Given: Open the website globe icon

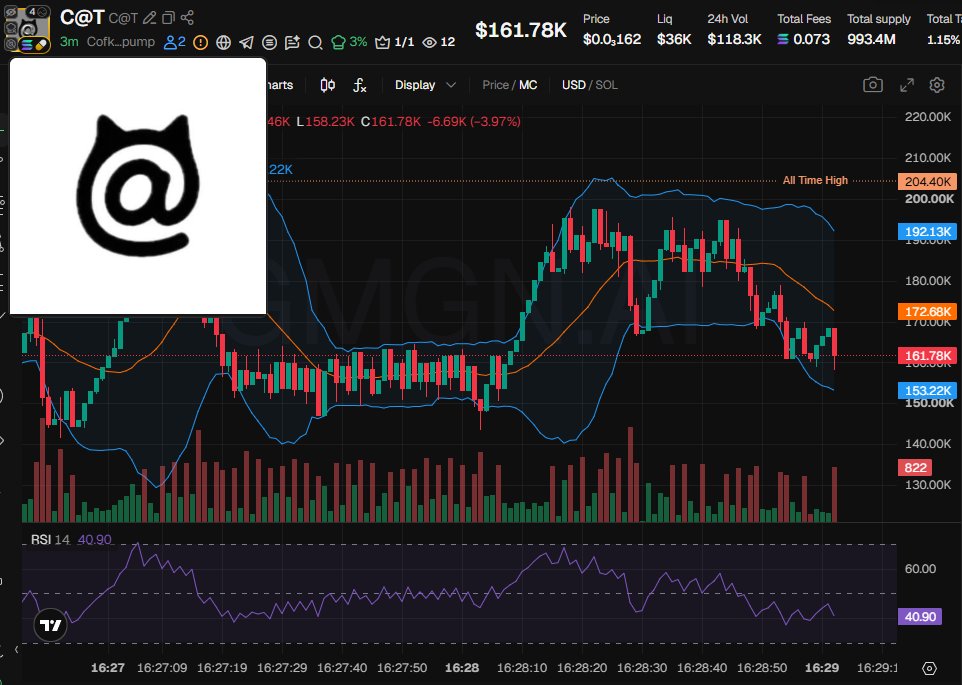Looking at the screenshot, I should coord(223,42).
